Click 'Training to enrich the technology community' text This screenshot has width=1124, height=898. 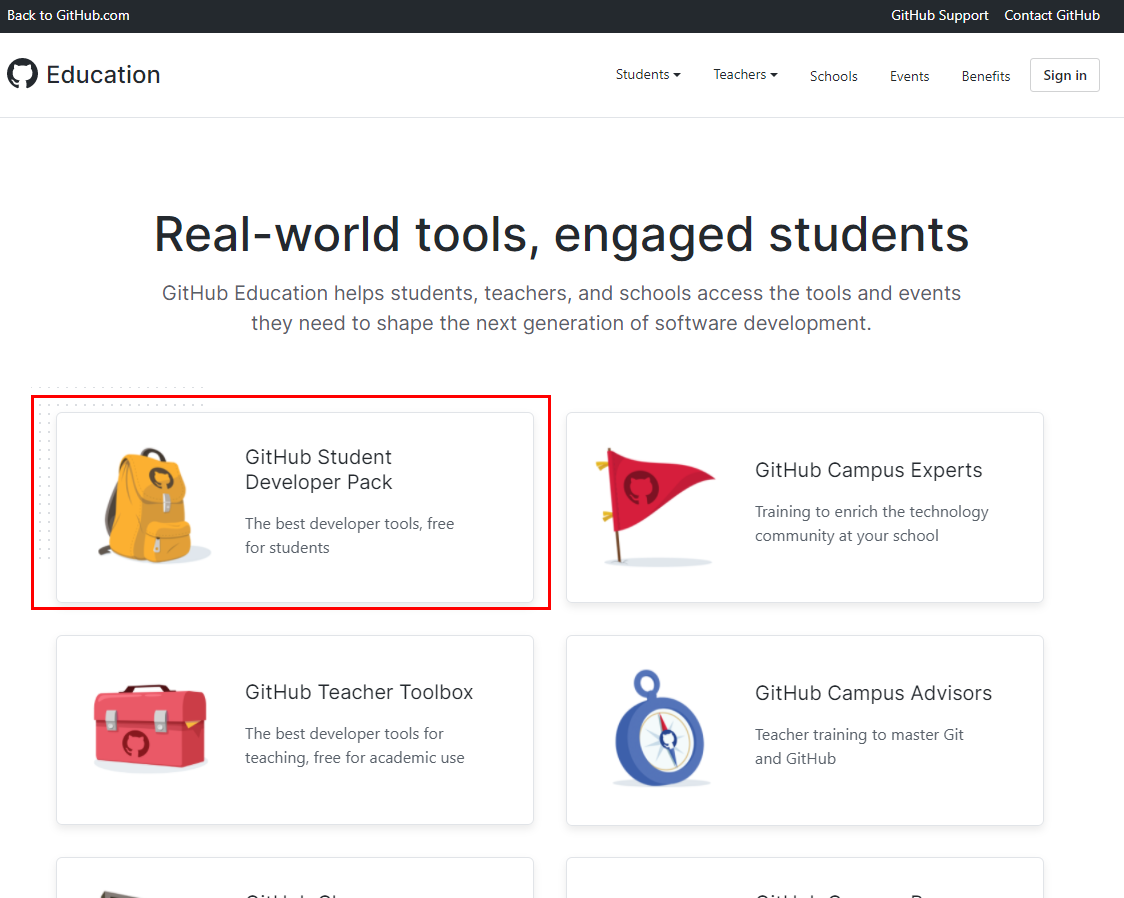click(x=871, y=523)
